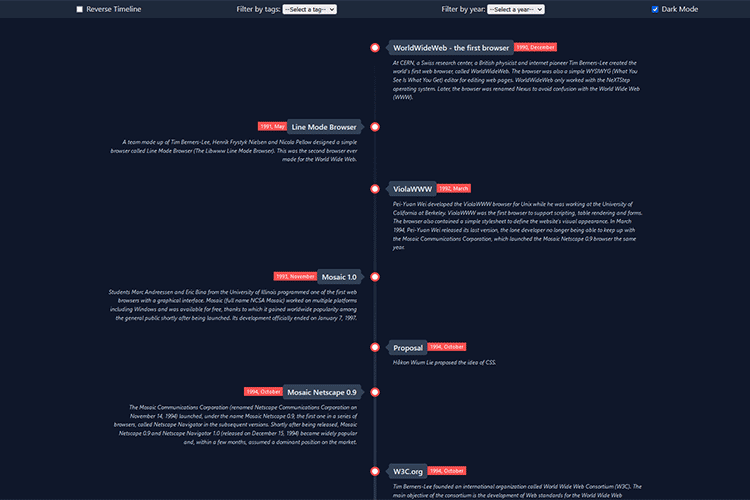Open the Filter by tags dropdown
Screen dimensions: 750x500
tap(309, 9)
